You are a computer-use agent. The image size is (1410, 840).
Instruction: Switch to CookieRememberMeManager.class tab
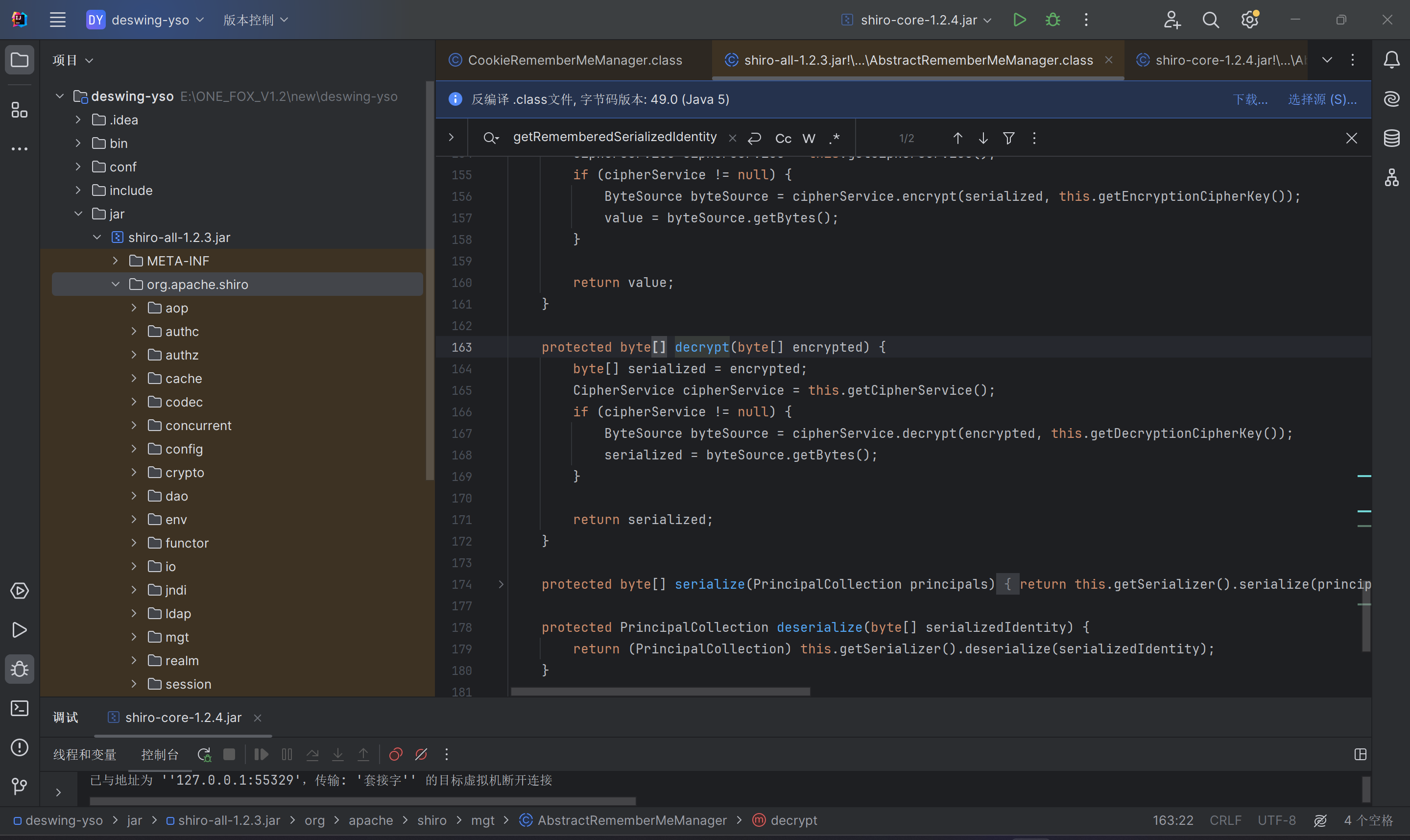(574, 60)
